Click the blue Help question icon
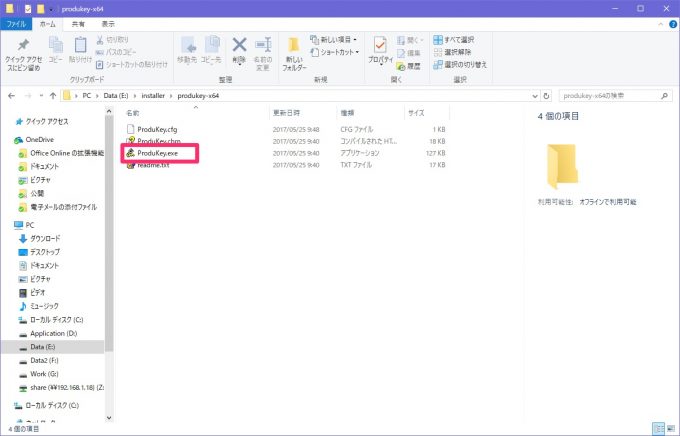This screenshot has height=436, width=680. (672, 24)
